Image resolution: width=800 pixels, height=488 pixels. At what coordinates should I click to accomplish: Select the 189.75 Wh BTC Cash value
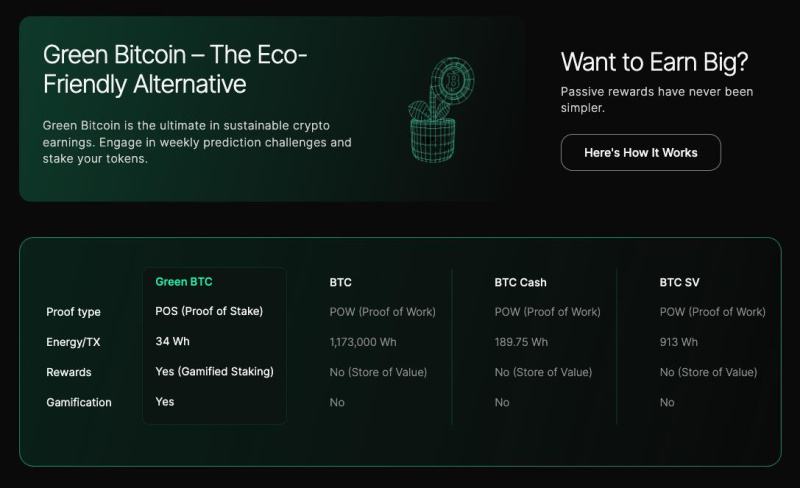click(x=521, y=342)
